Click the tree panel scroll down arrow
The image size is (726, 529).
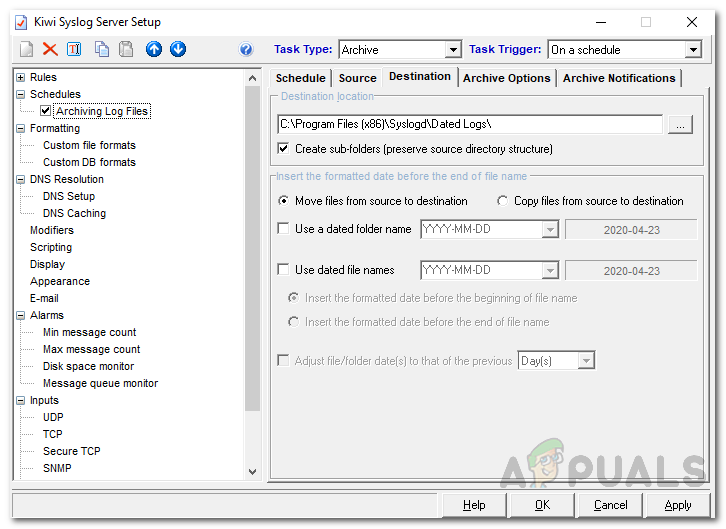(252, 472)
